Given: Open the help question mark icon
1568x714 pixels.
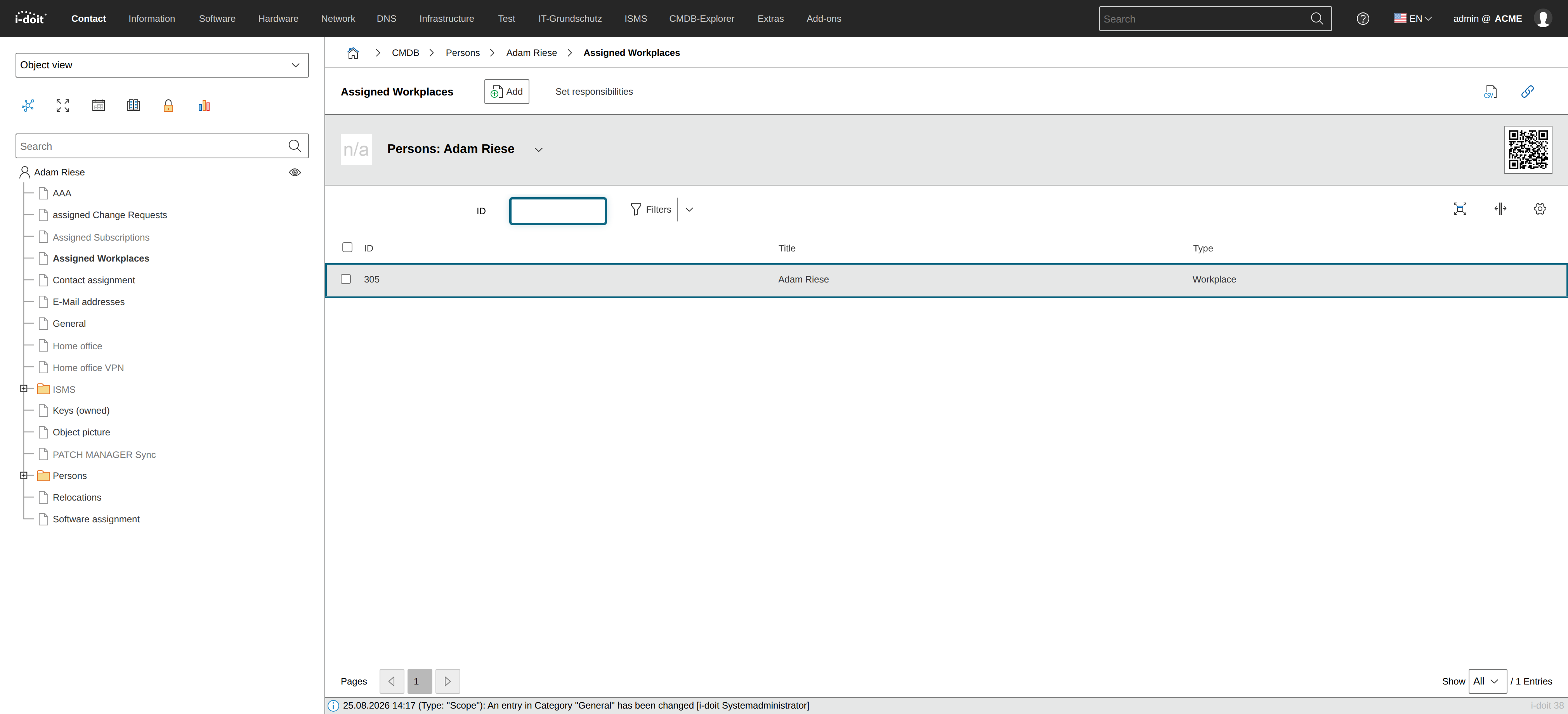Looking at the screenshot, I should point(1363,19).
